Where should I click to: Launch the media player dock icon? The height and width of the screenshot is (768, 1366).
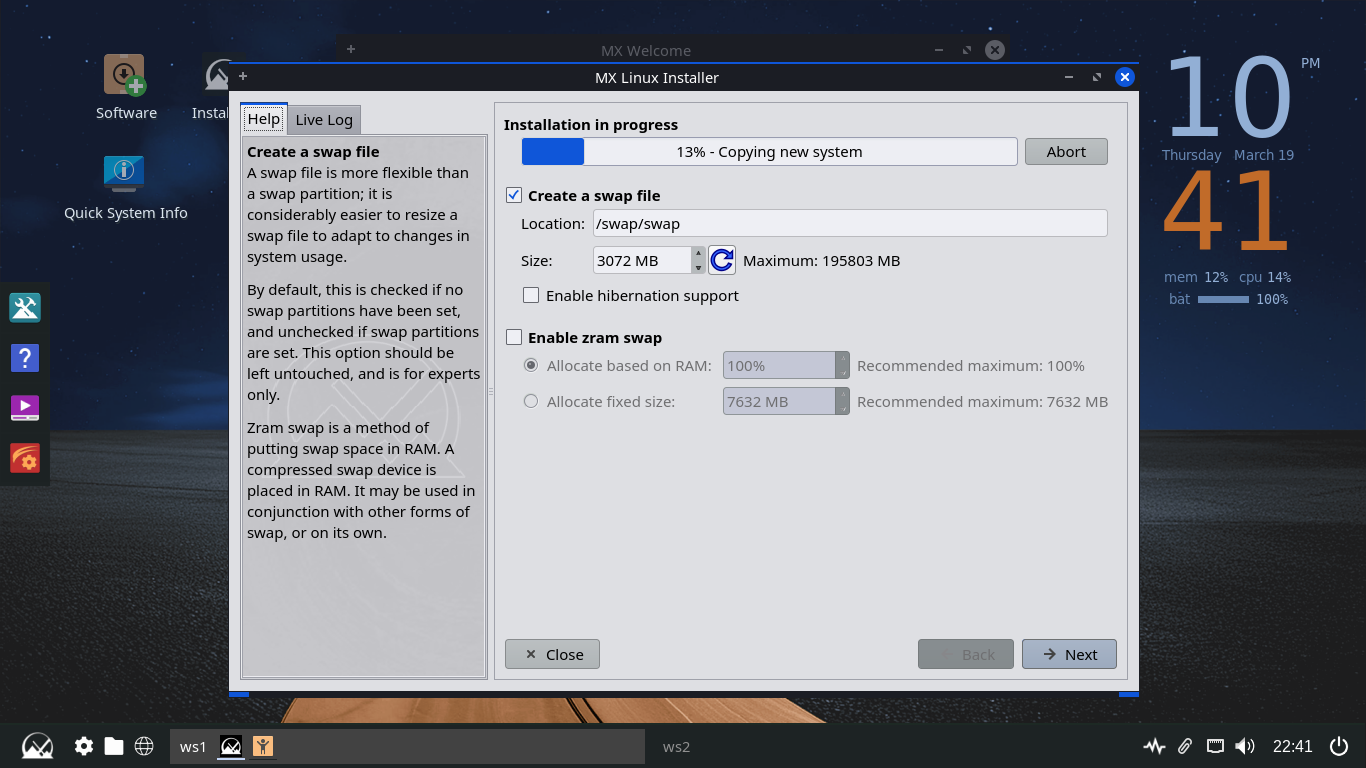pos(25,408)
